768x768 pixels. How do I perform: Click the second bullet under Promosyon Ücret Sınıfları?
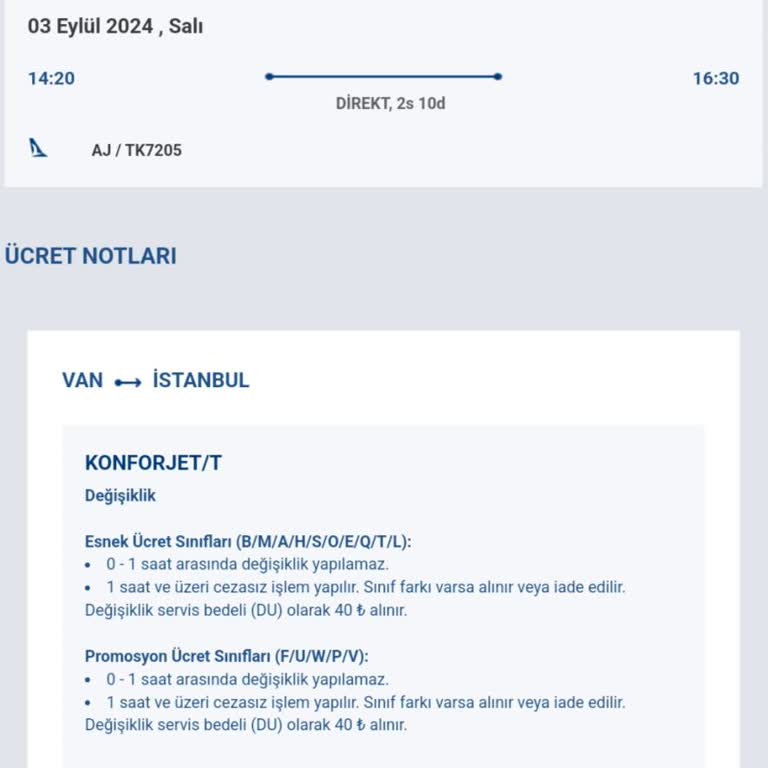(366, 702)
